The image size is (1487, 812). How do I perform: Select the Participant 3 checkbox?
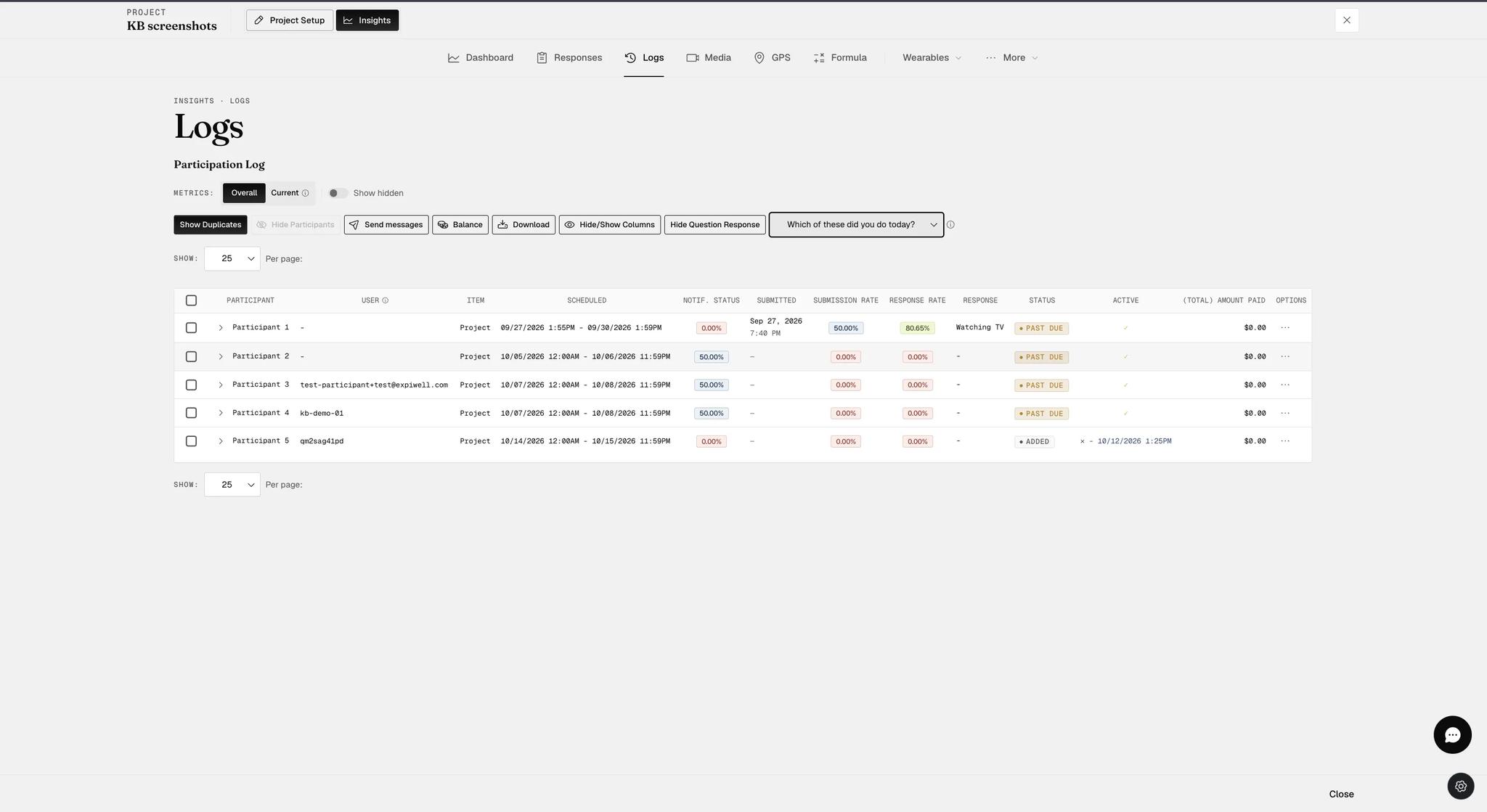pos(191,385)
